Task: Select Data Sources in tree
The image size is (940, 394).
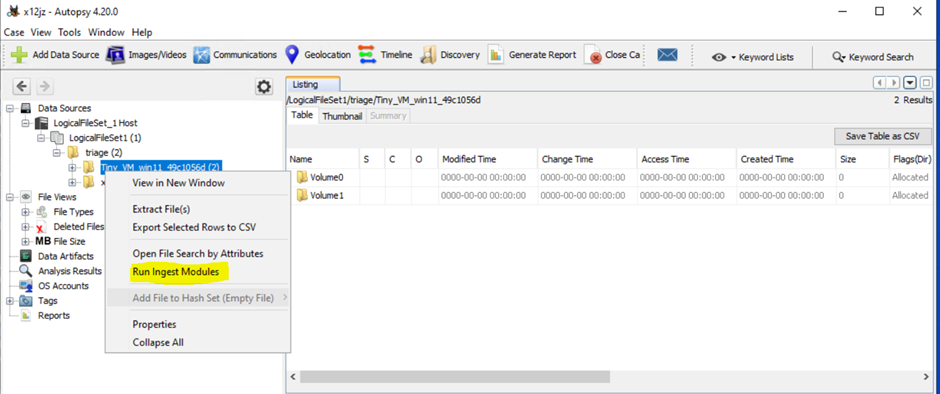Action: 64,109
